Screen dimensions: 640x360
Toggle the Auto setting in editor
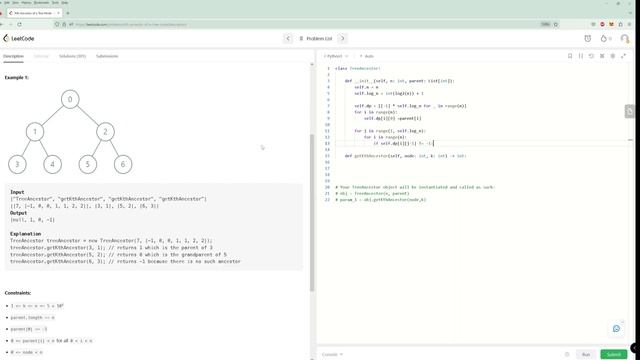(x=367, y=56)
